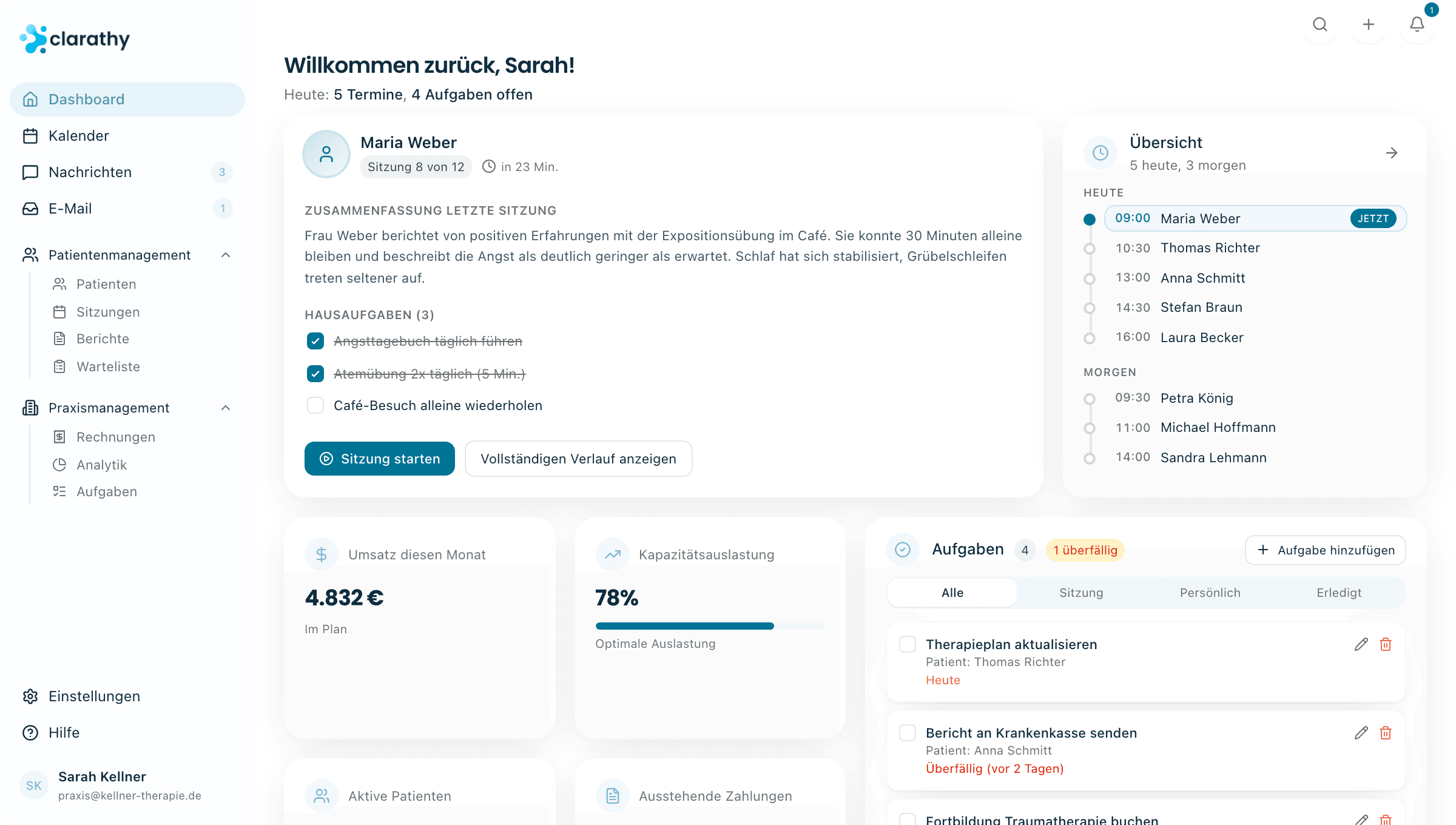The height and width of the screenshot is (825, 1456).
Task: Select the 13:00 Anna Schmitt appointment
Action: click(x=1256, y=278)
